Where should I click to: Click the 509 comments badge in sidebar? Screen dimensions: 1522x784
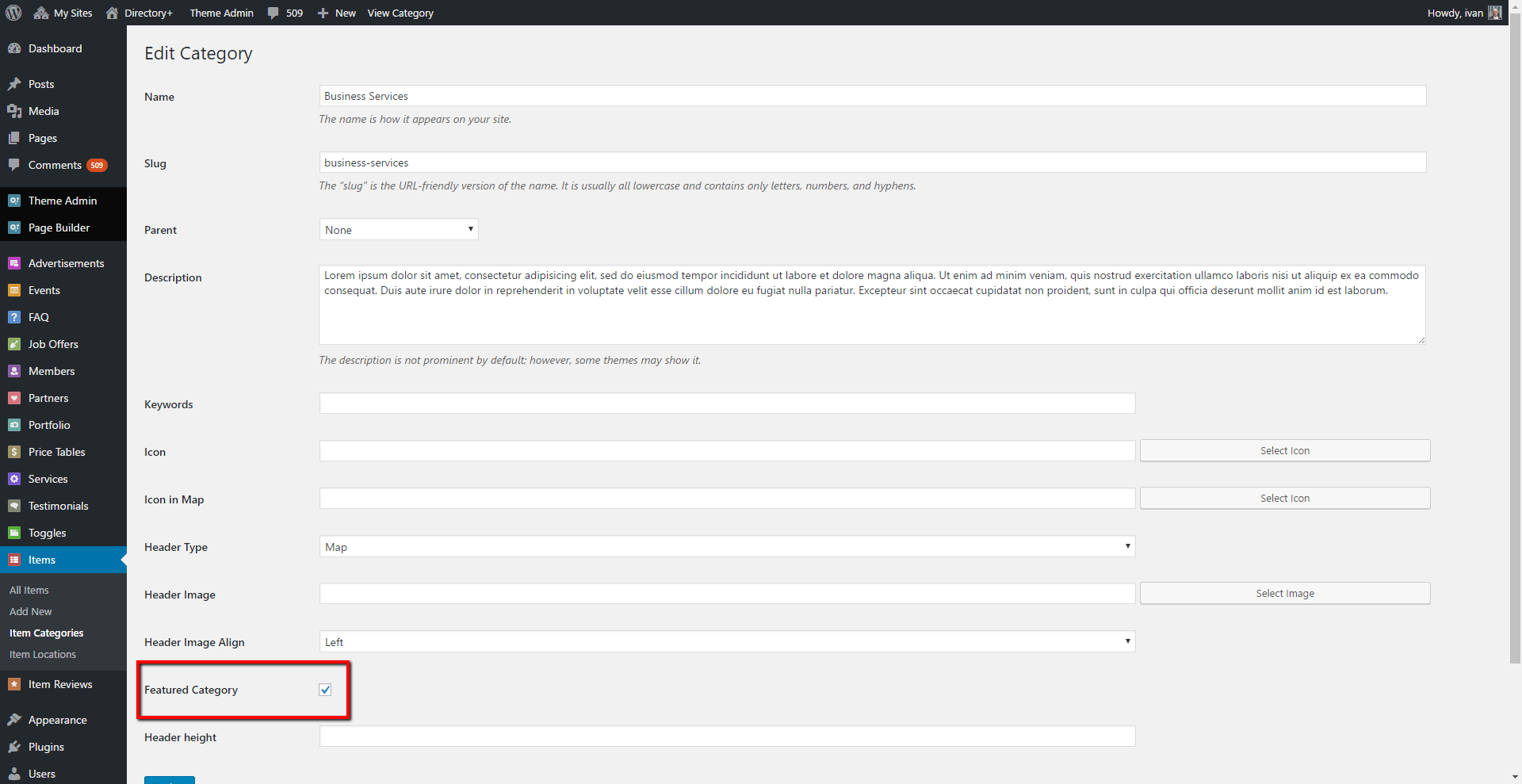[x=97, y=165]
